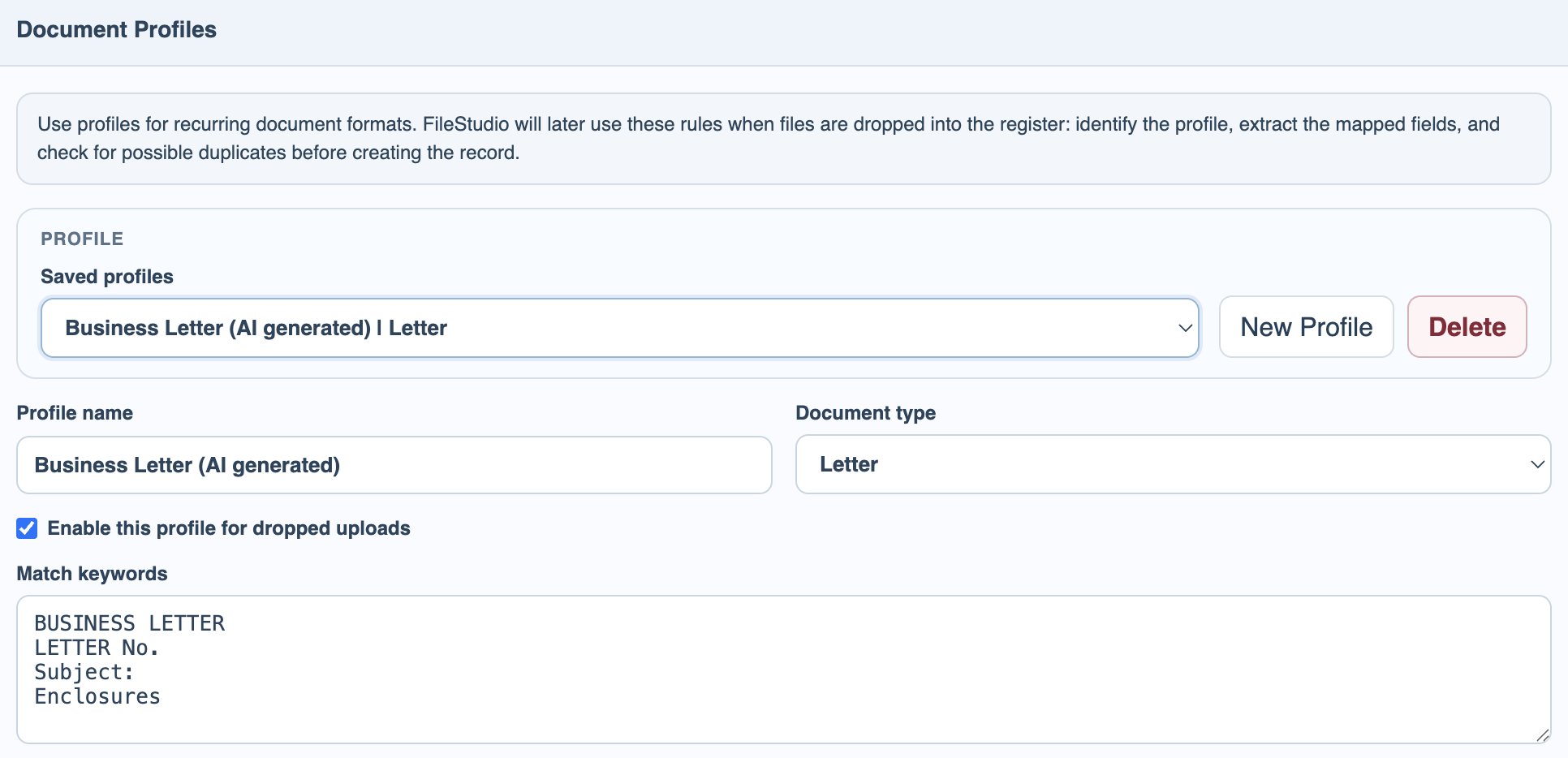Viewport: 1568px width, 758px height.
Task: Click the Match keywords label
Action: coord(93,574)
